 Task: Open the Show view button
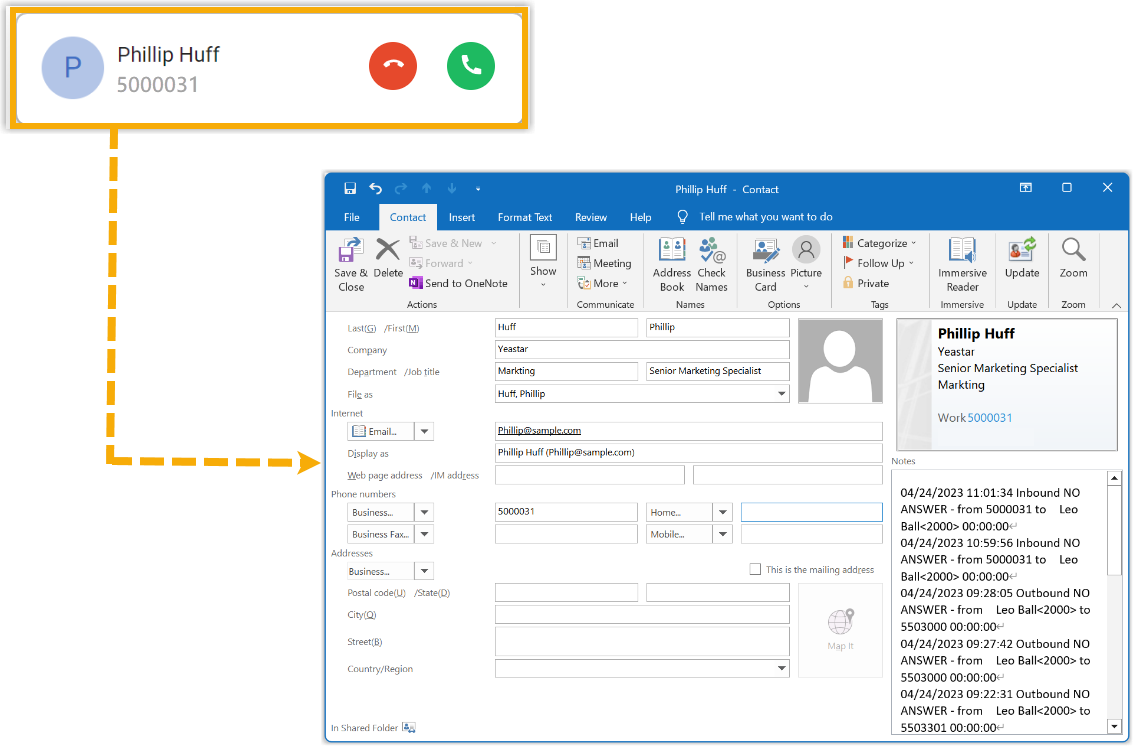[x=543, y=261]
